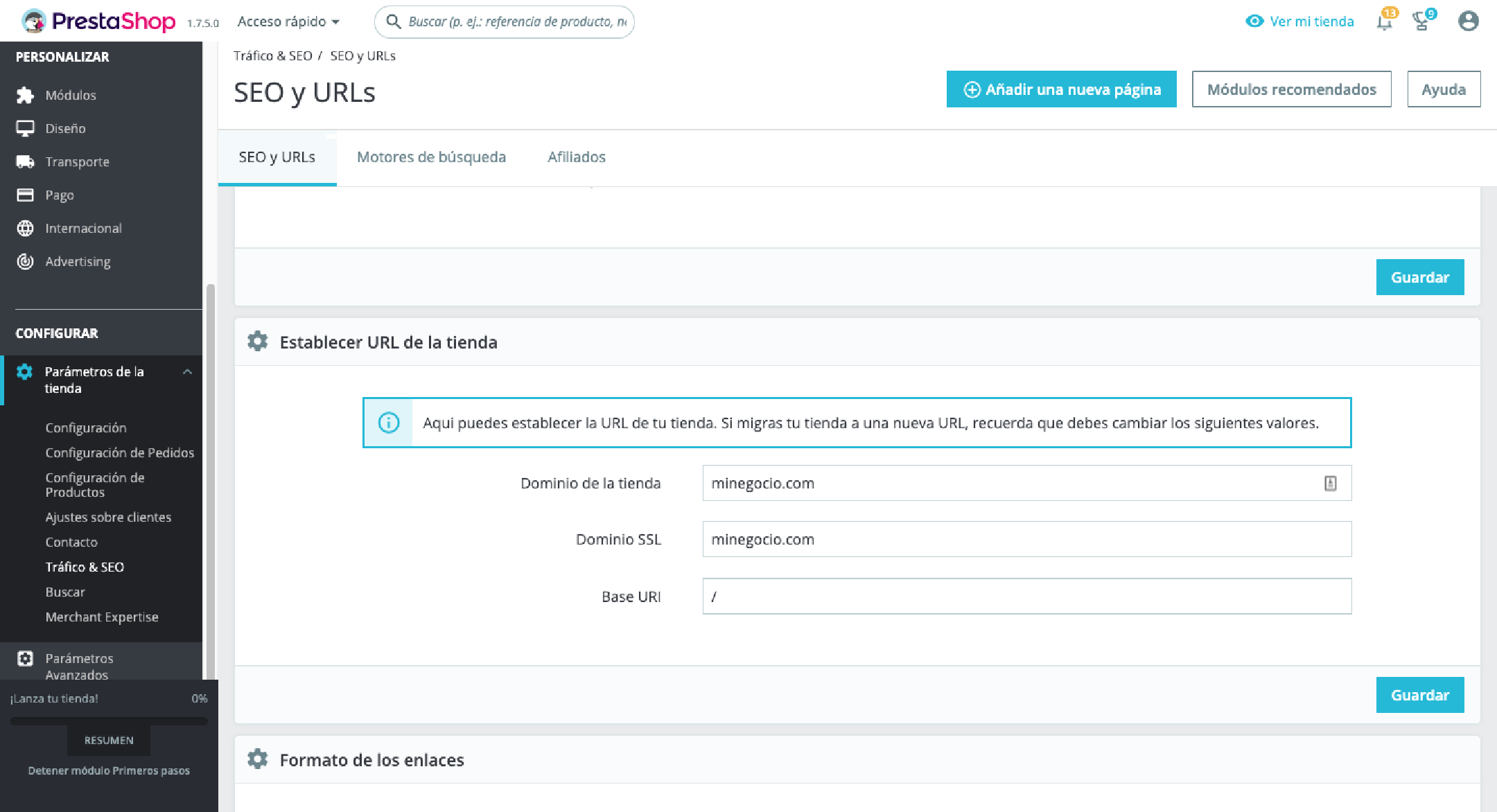Click the gear icon beside Establecer URL de la tienda
This screenshot has height=812, width=1497.
[x=258, y=342]
